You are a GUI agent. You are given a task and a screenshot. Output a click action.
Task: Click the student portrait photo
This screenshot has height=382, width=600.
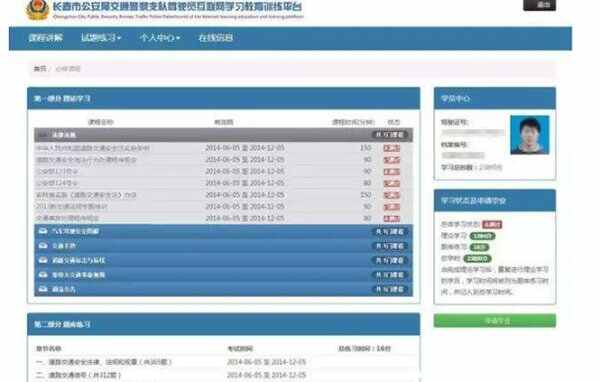(530, 135)
